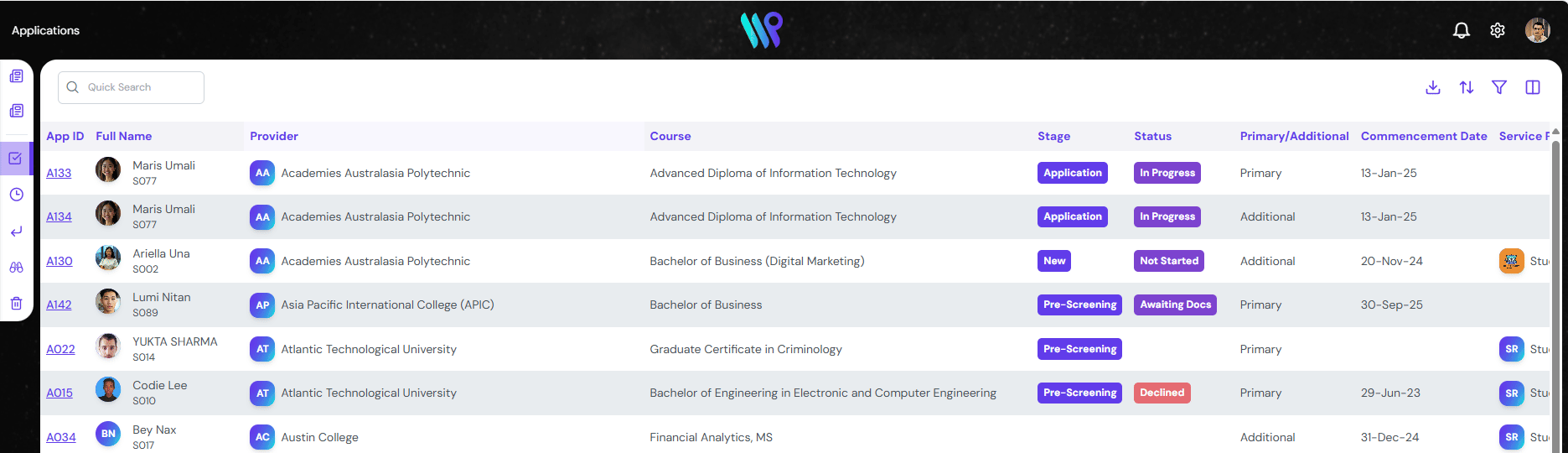Screen dimensions: 1568x453
Task: Click the return arrow sidebar icon
Action: click(x=16, y=232)
